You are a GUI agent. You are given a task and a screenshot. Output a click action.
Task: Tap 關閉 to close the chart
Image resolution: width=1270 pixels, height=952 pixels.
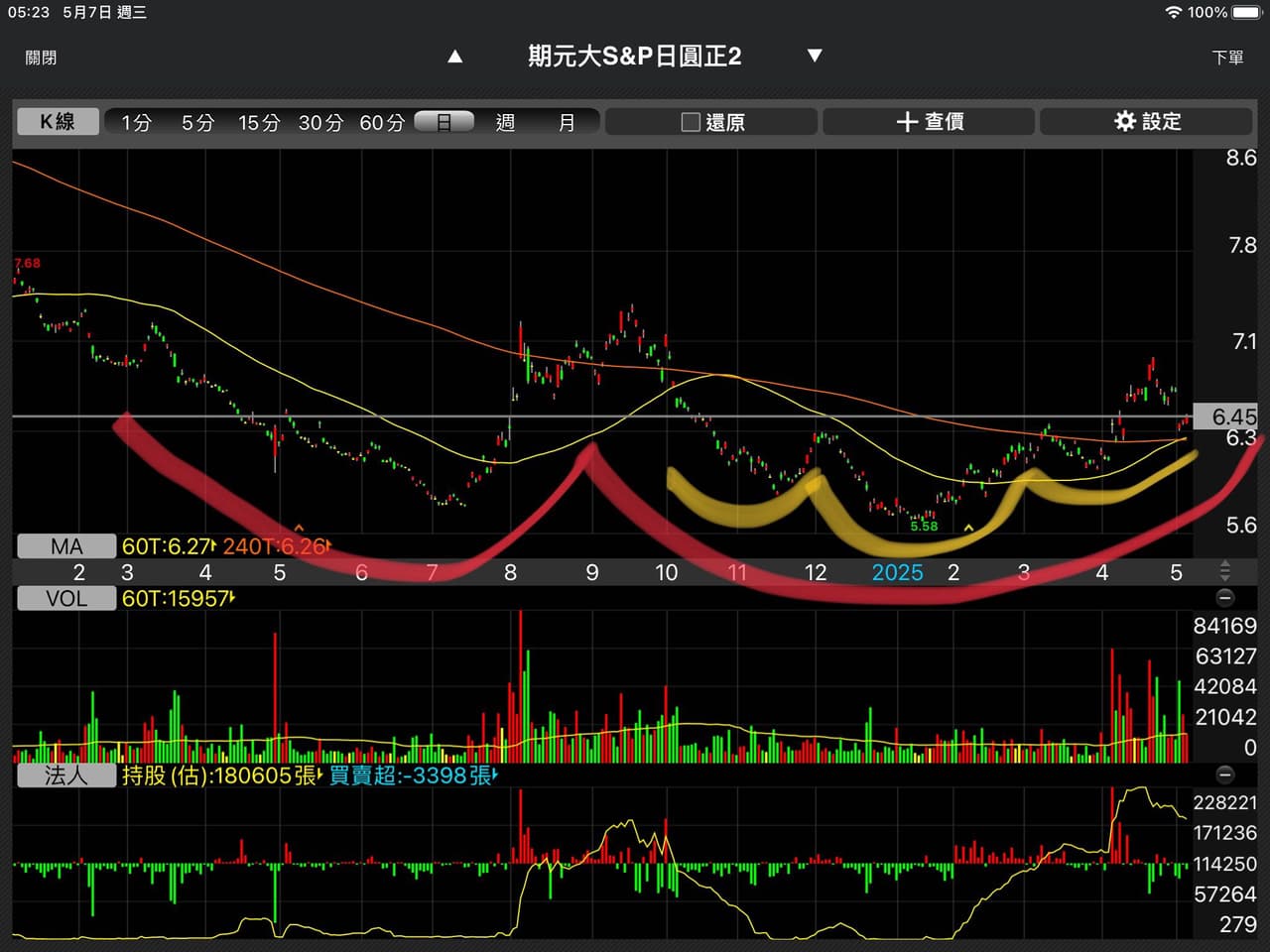[x=41, y=58]
